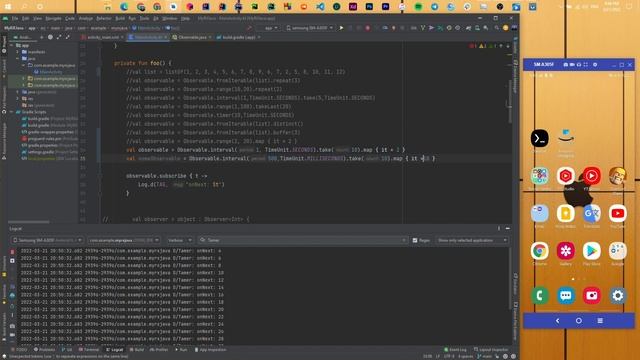Open the Verbose log level dropdown
The height and width of the screenshot is (360, 640).
pos(179,240)
